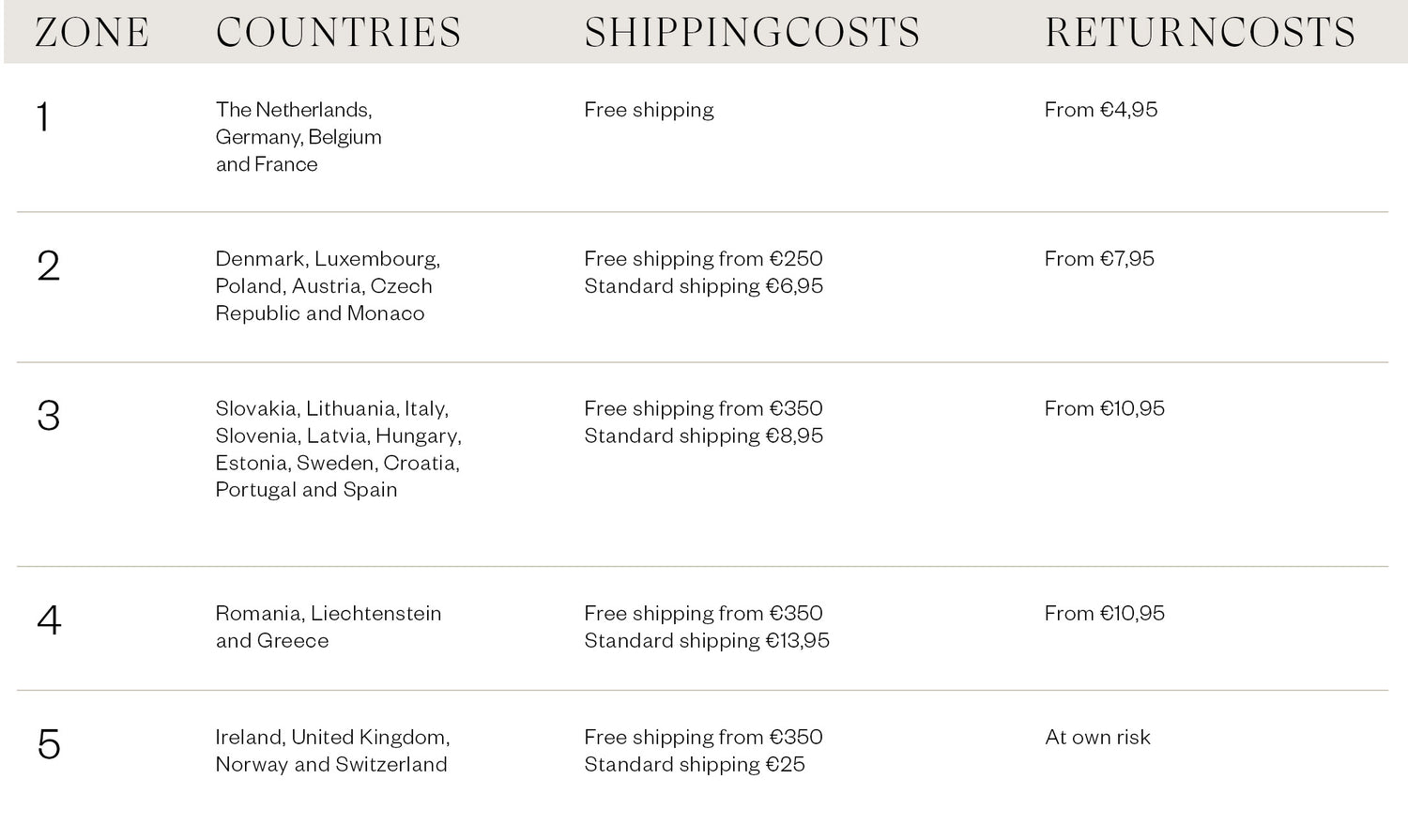Click the SHIPPINGCOSTS column header
This screenshot has width=1408, height=840.
[x=752, y=33]
